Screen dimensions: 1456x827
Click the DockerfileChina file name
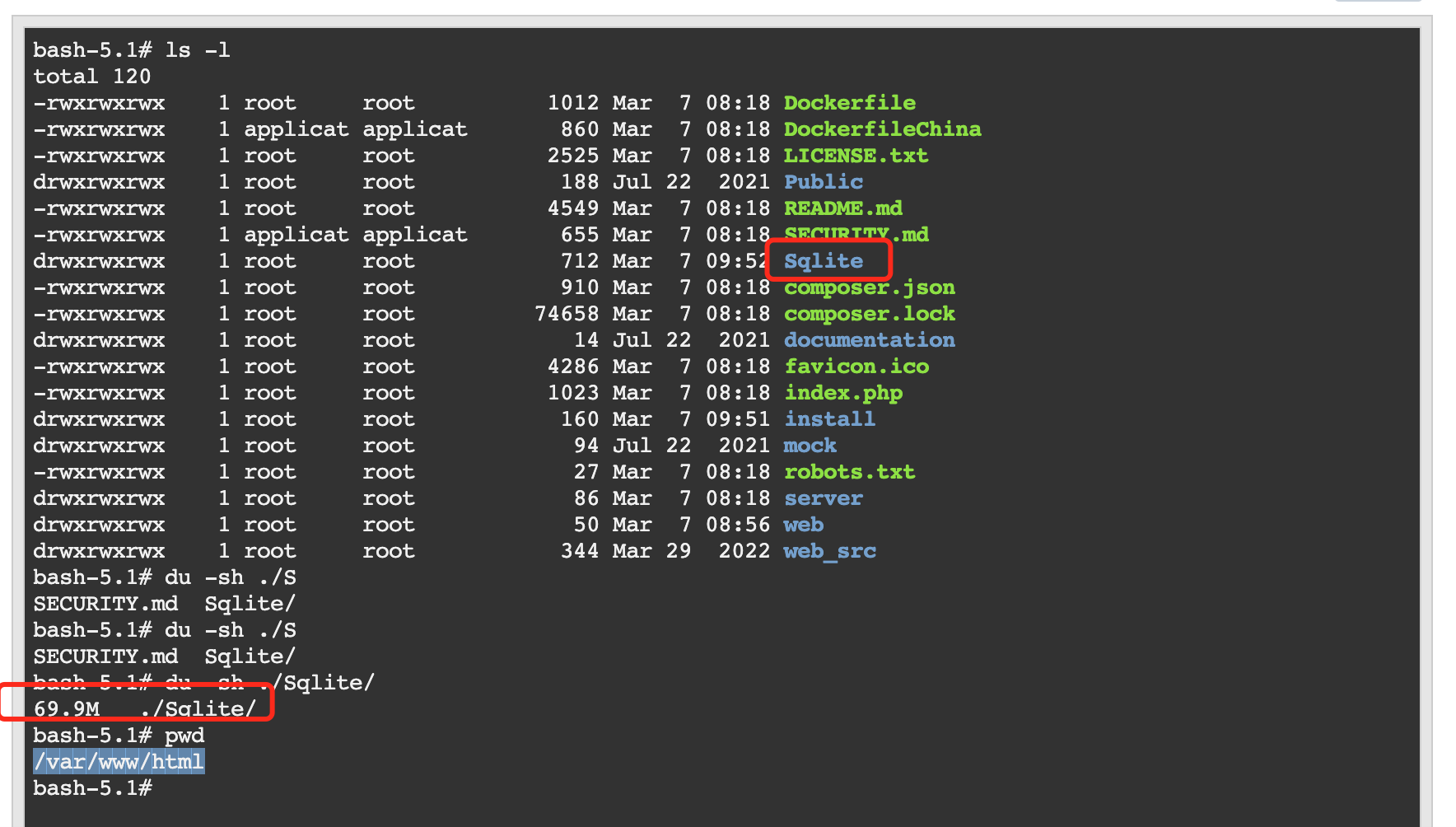[x=882, y=128]
